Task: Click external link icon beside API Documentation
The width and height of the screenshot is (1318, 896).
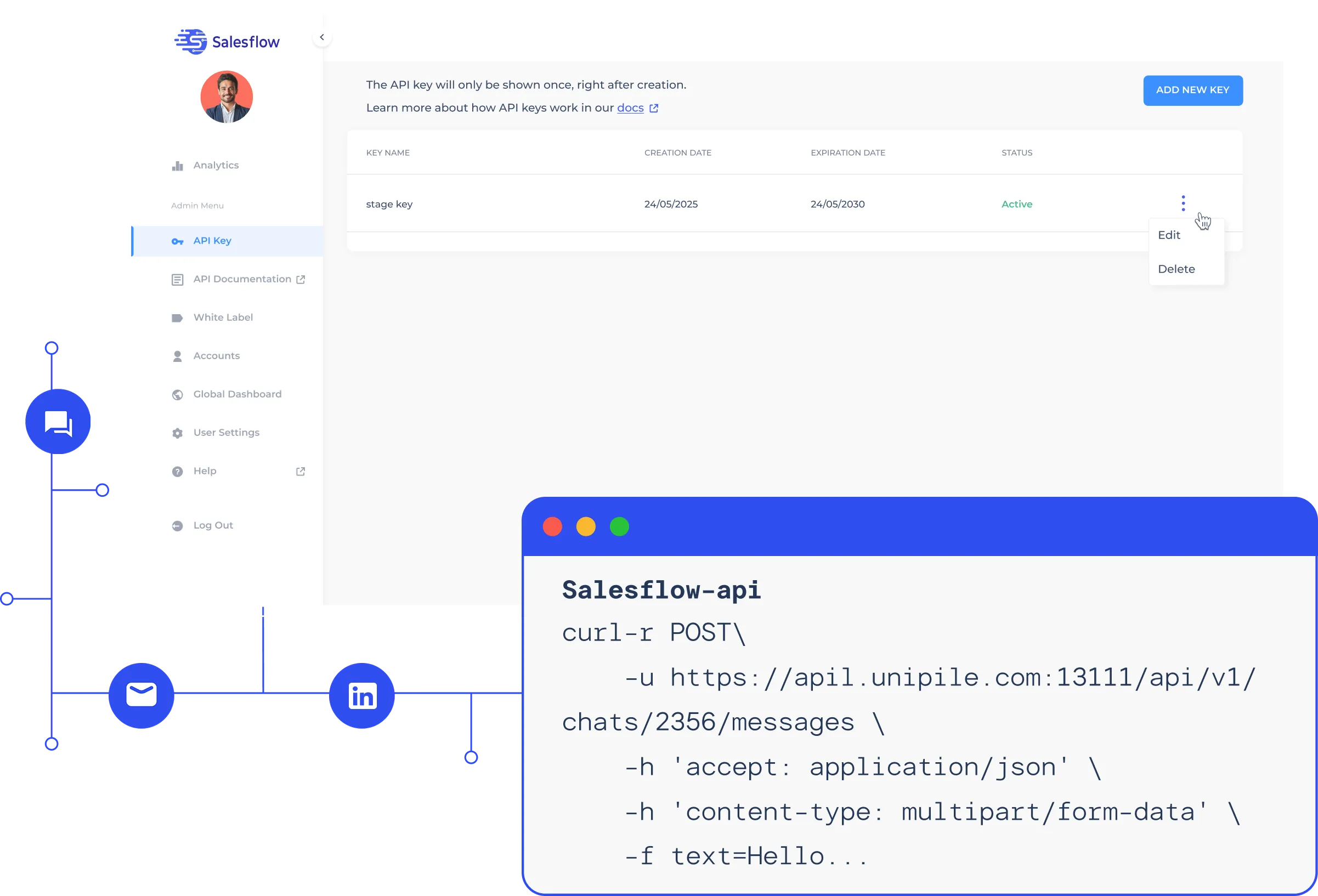Action: (x=301, y=280)
